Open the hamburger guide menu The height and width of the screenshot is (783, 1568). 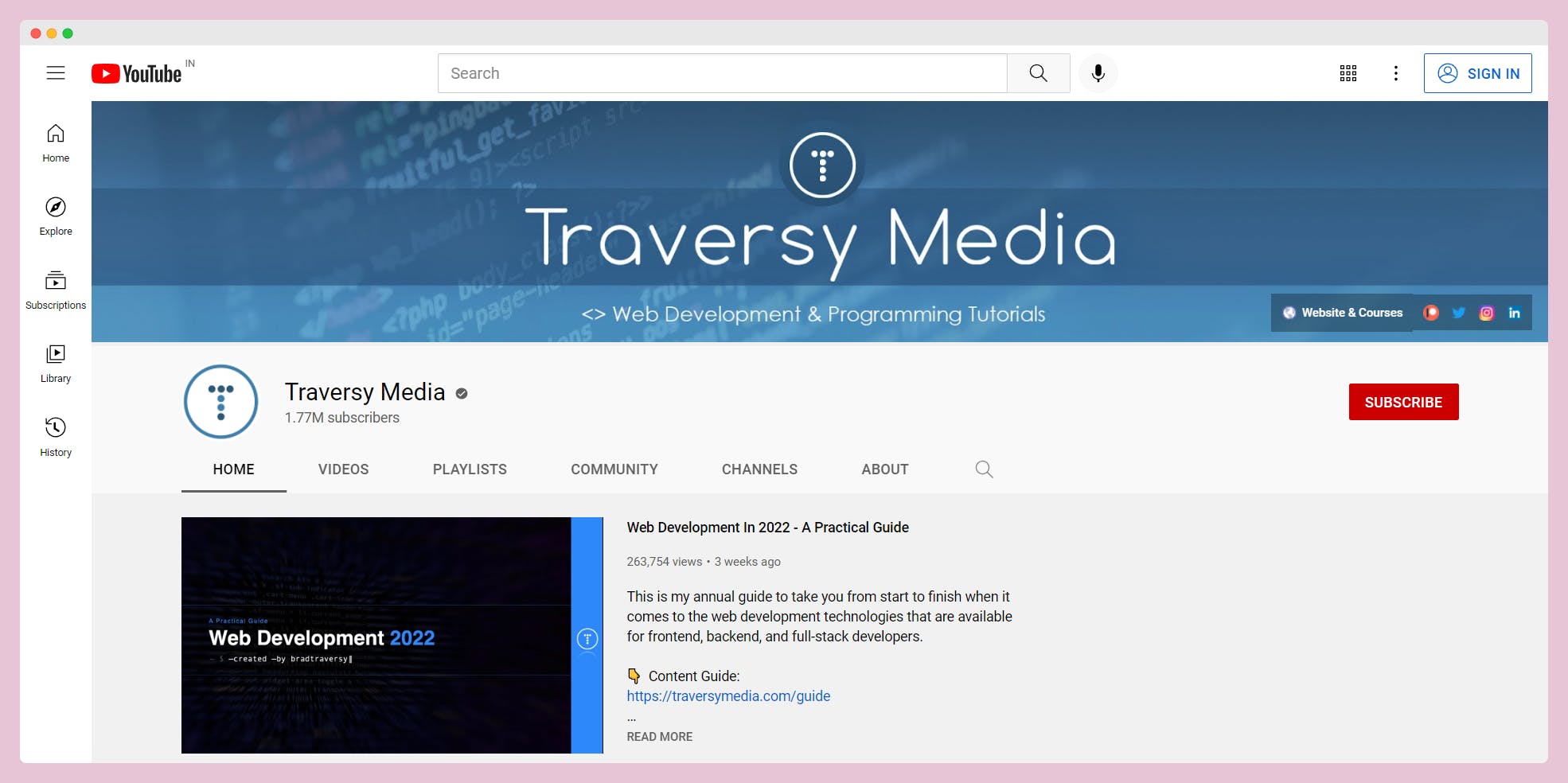[56, 73]
